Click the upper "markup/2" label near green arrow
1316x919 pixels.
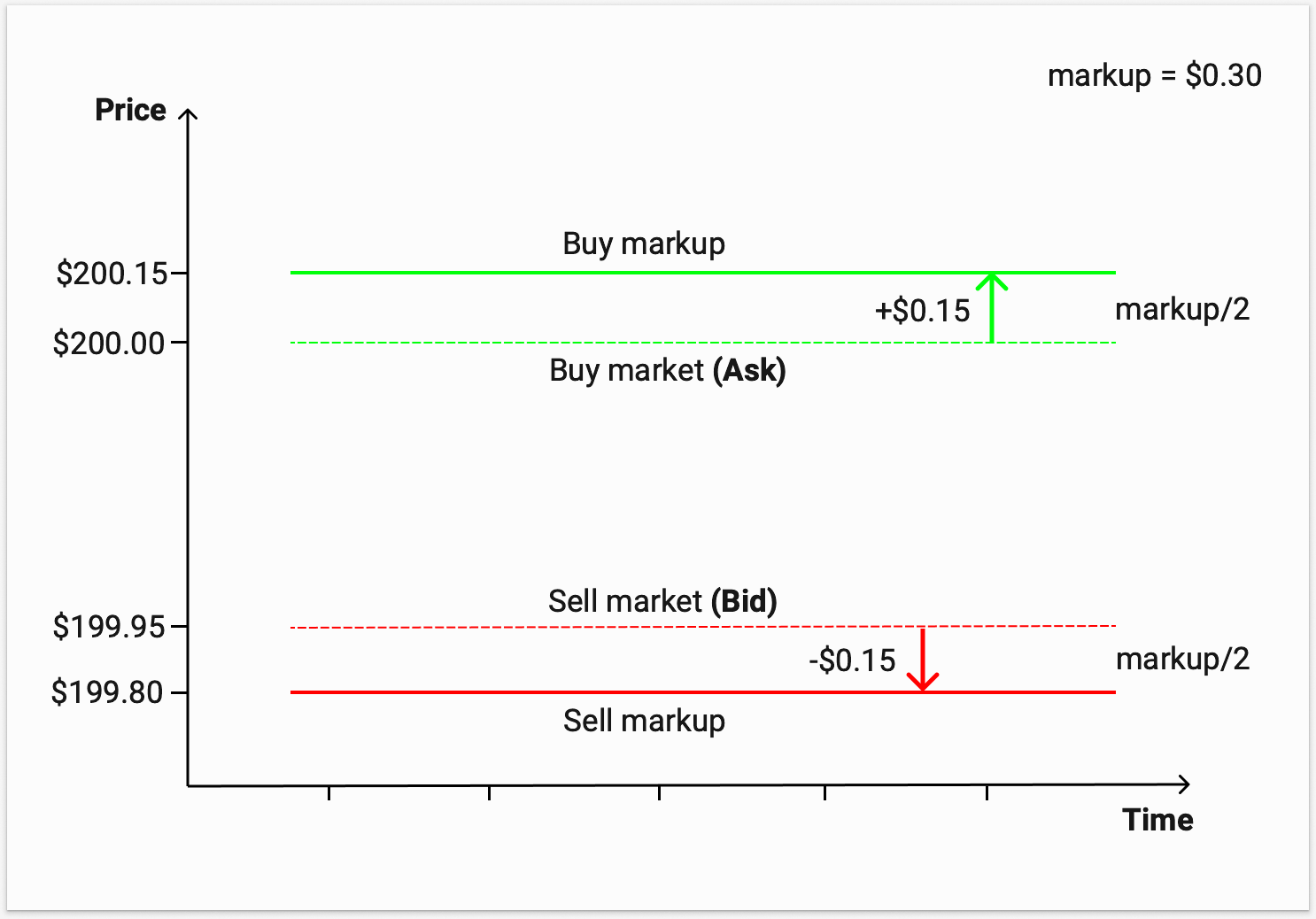[1182, 310]
